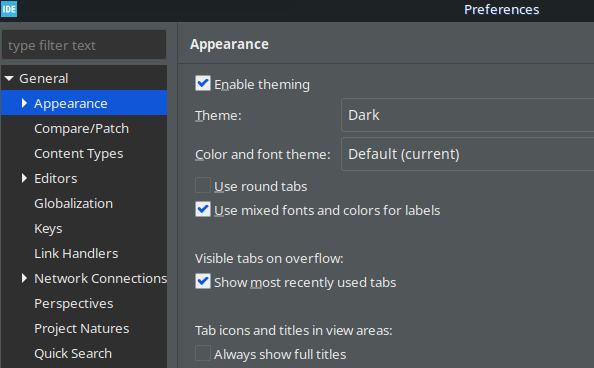Select Quick Search in the tree

tap(73, 354)
